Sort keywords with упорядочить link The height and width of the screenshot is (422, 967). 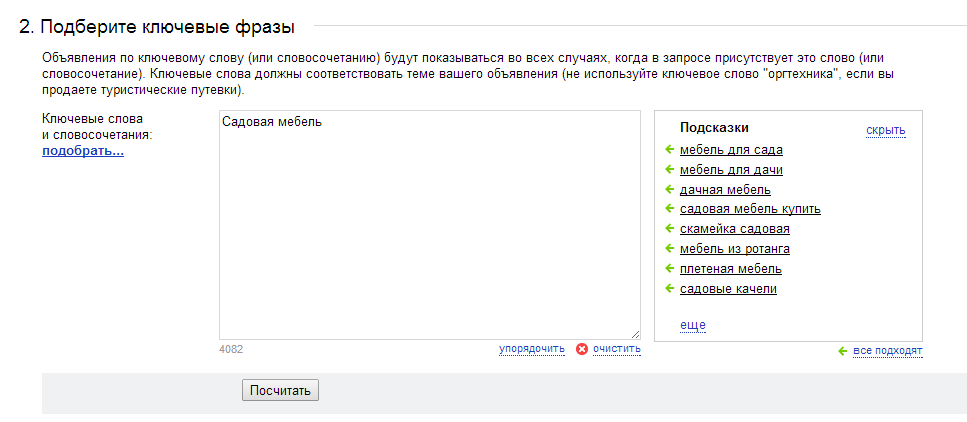point(532,349)
